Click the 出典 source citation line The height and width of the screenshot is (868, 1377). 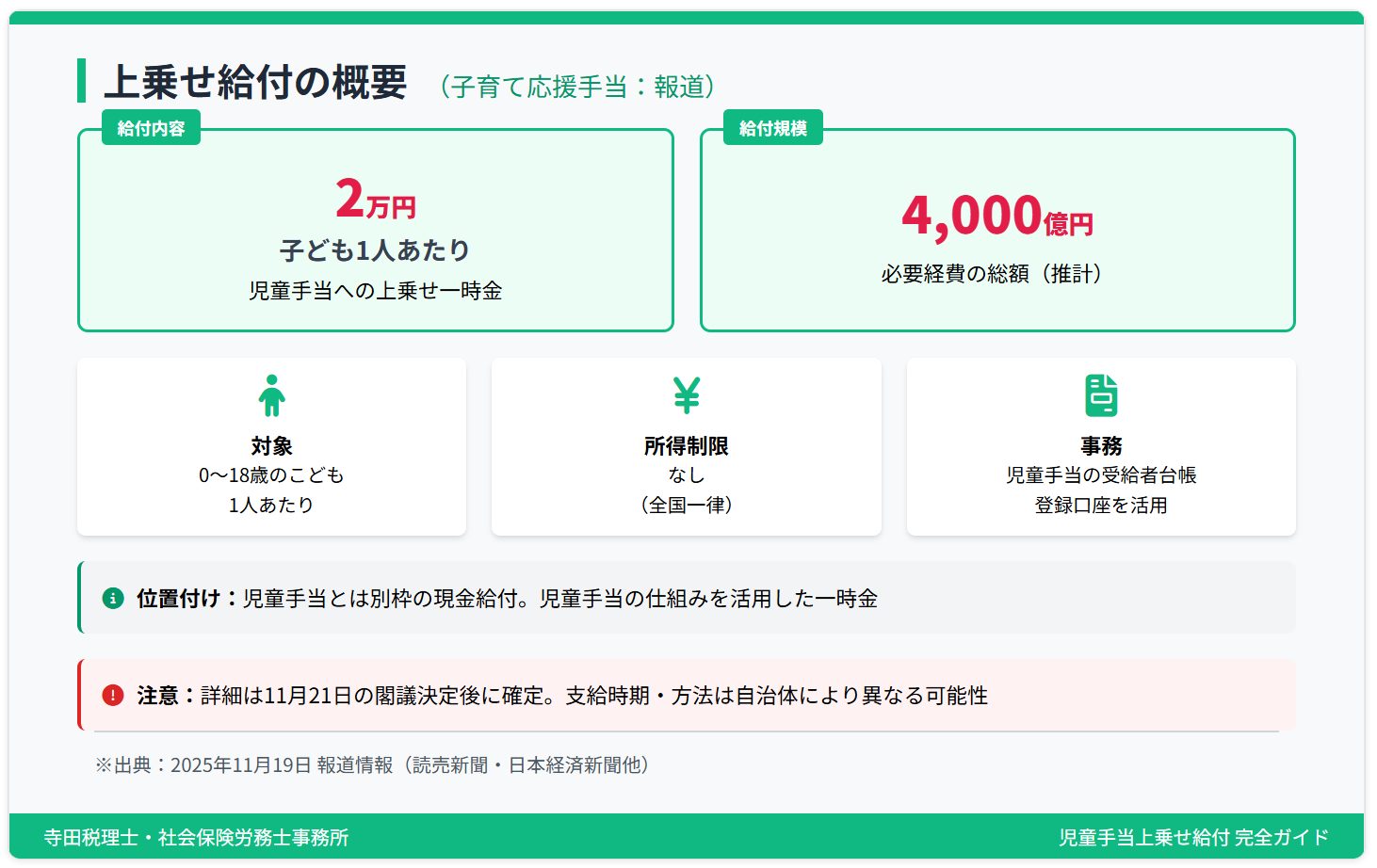[372, 765]
